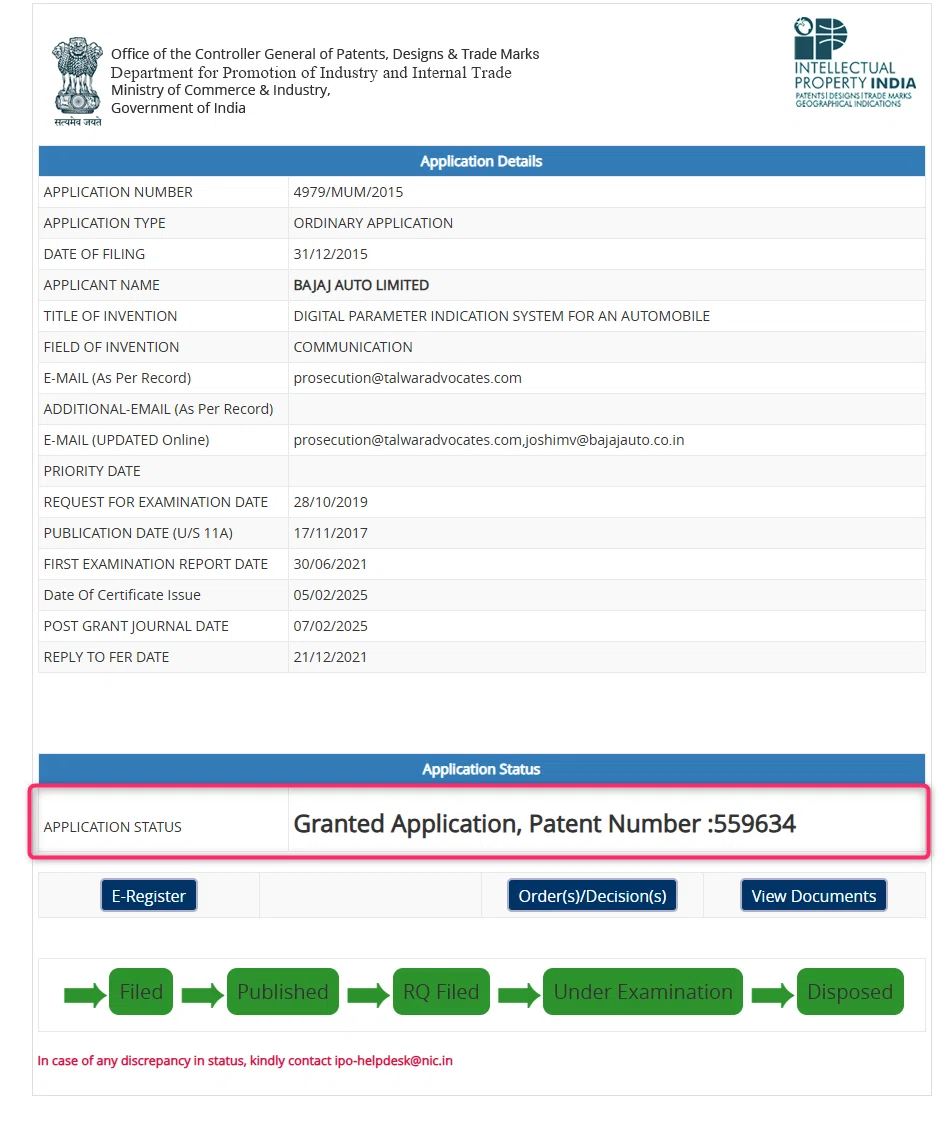Click the FIRST EXAMINATION REPORT DATE label
The image size is (938, 1121).
point(156,564)
